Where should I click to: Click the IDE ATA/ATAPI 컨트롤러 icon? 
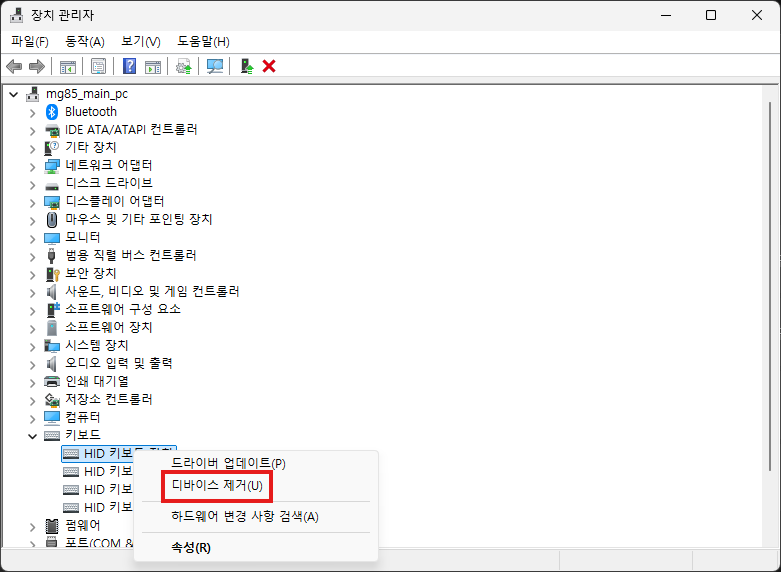(x=52, y=130)
